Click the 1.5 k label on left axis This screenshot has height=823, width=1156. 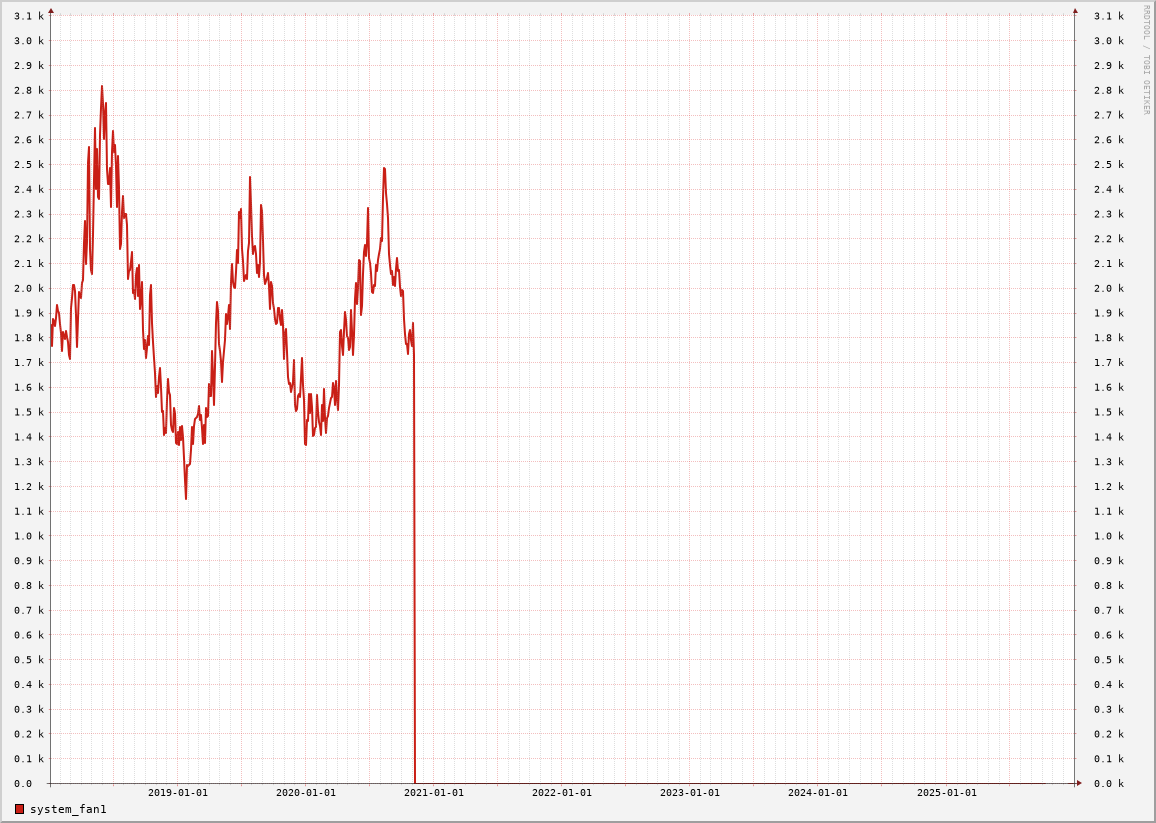[x=29, y=412]
